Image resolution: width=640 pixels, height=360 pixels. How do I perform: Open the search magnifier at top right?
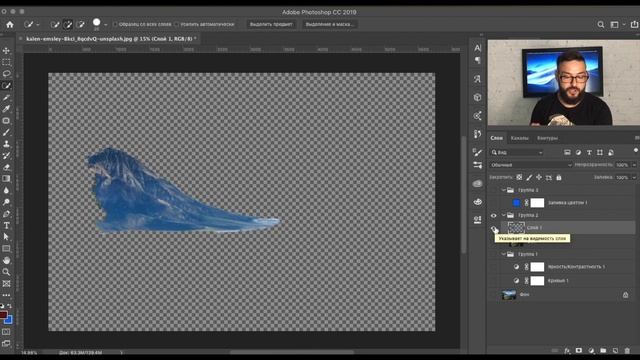(x=600, y=24)
